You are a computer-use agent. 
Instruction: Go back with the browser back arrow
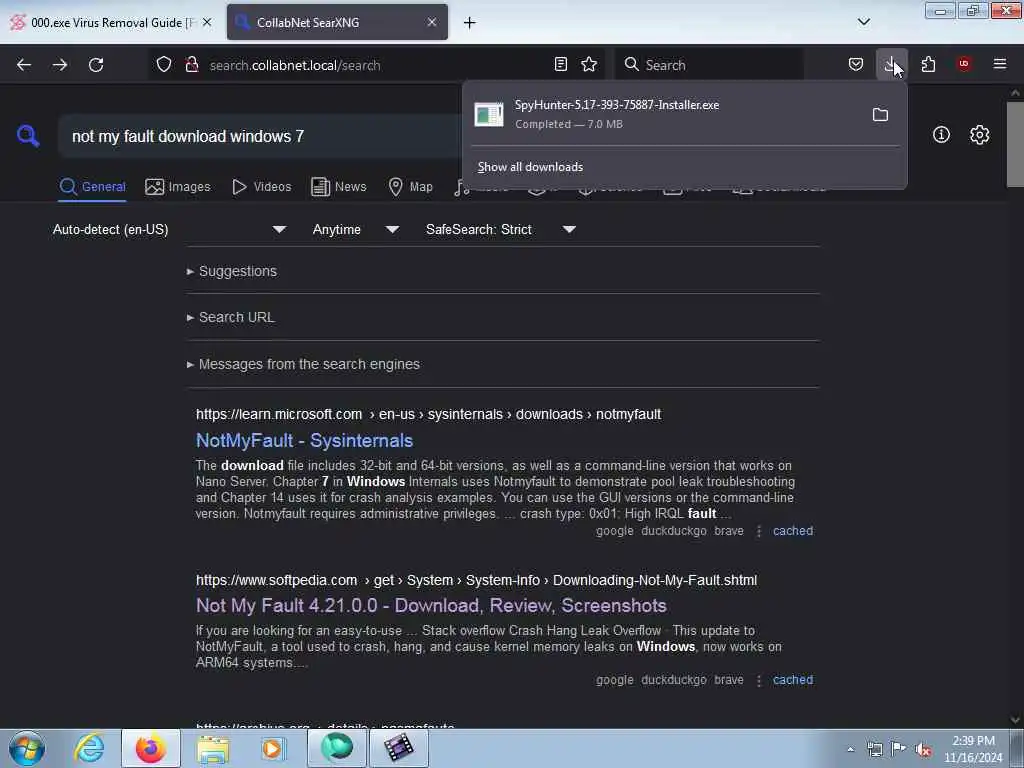tap(24, 65)
